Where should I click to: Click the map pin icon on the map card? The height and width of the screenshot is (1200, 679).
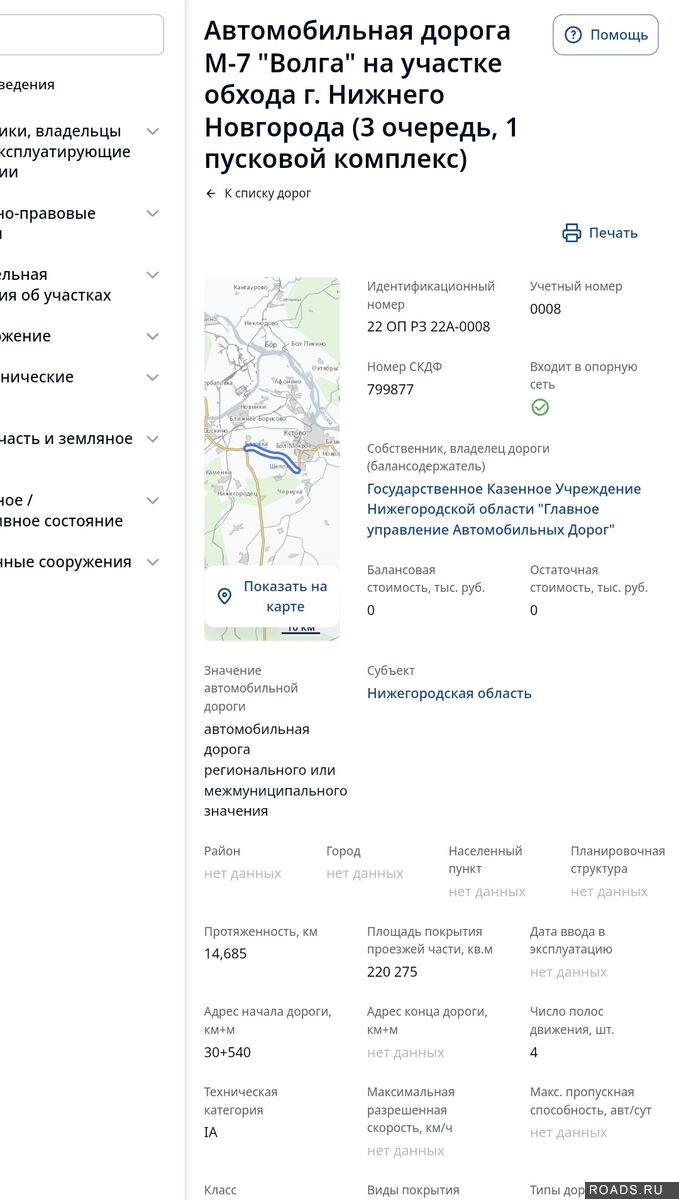point(225,596)
